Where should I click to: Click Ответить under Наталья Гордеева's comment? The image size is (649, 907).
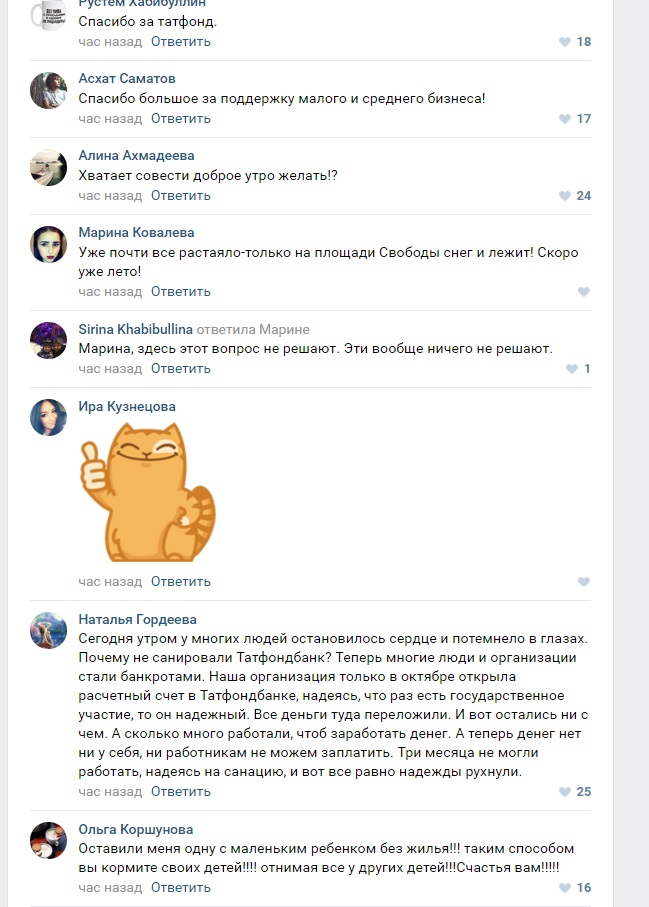(x=180, y=791)
